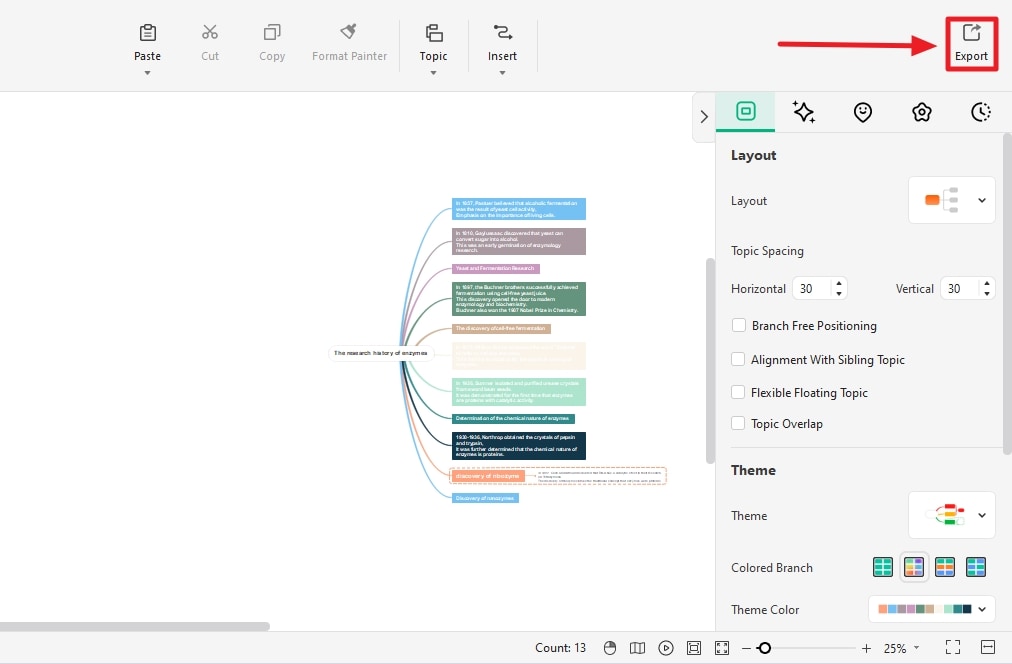Collapse the right side panel
This screenshot has width=1012, height=664.
coord(703,117)
